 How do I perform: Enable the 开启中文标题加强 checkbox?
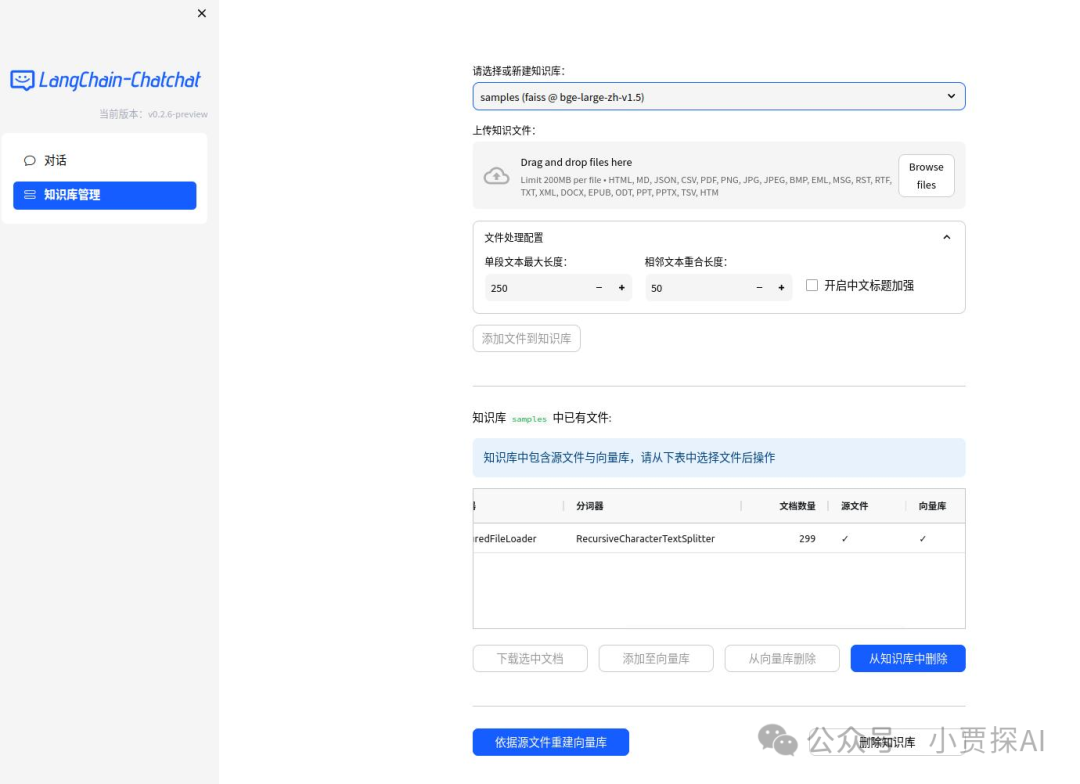[812, 285]
